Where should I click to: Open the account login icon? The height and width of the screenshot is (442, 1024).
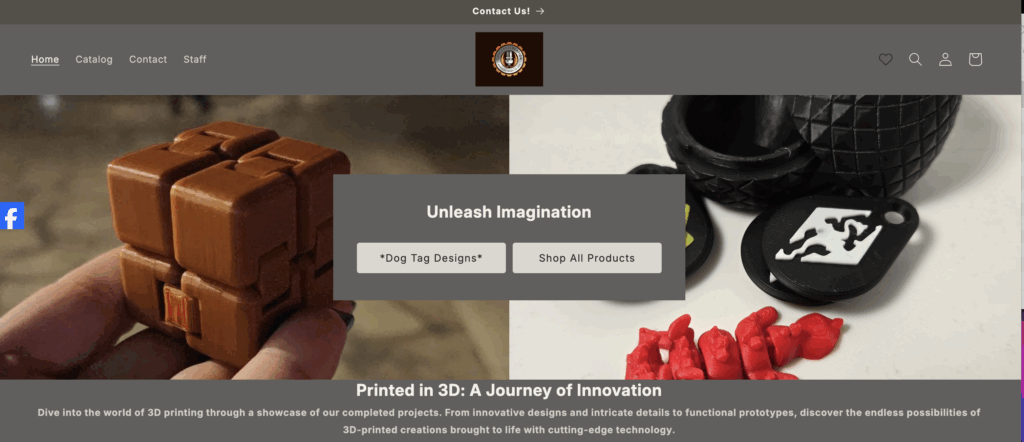945,59
